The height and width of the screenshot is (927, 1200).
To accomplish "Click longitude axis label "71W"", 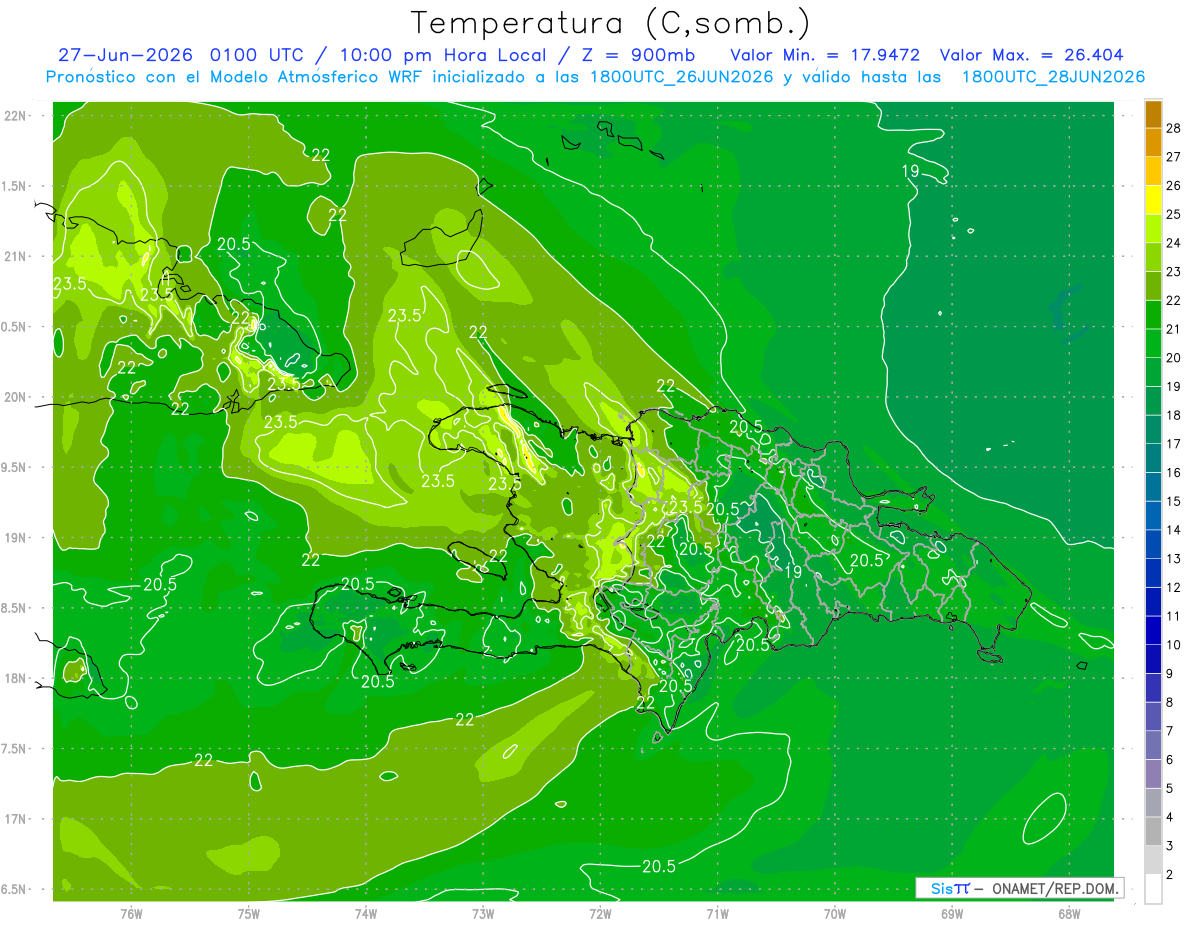I will (717, 913).
